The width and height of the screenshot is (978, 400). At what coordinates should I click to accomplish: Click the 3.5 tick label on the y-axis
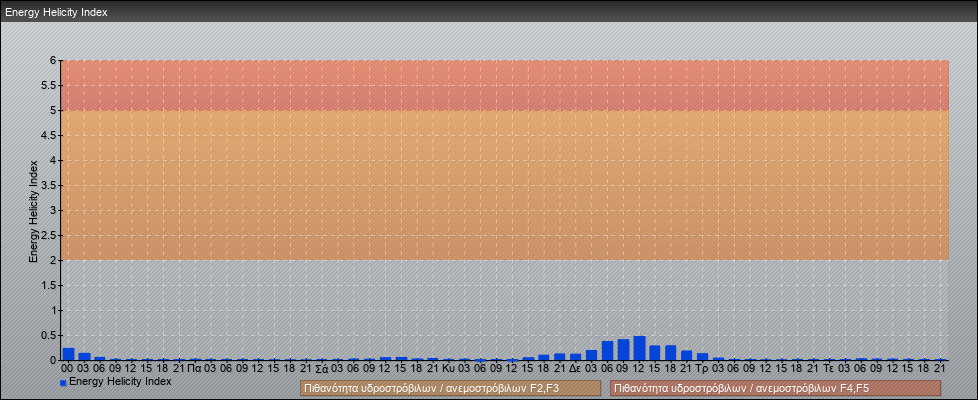pyautogui.click(x=50, y=185)
